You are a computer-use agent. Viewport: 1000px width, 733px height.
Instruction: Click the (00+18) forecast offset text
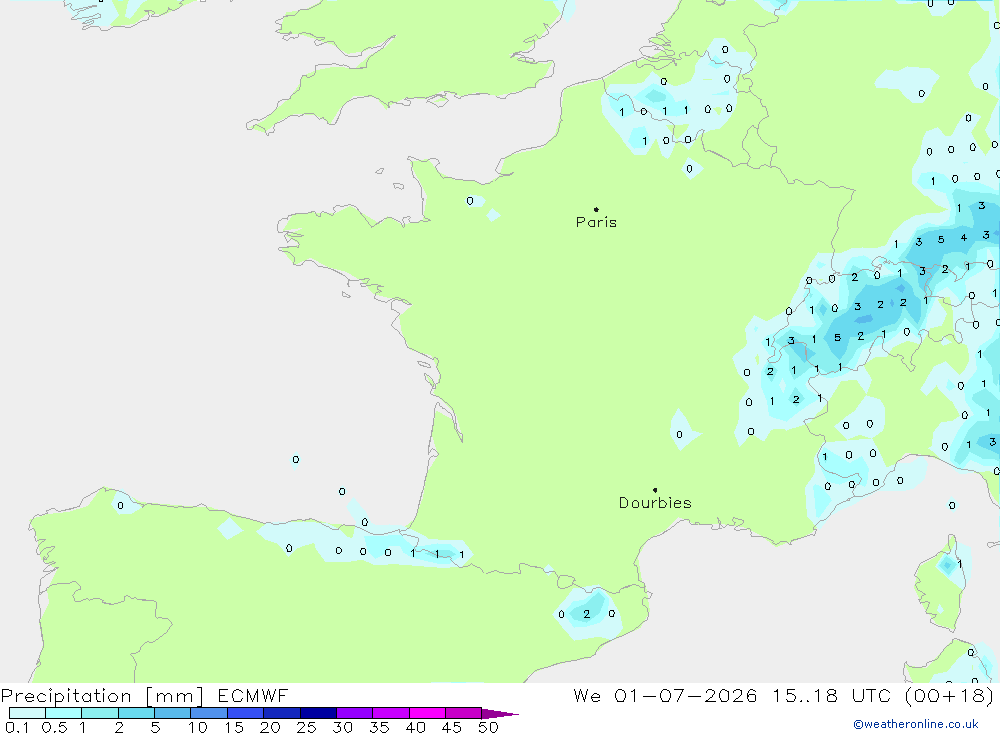pos(949,695)
